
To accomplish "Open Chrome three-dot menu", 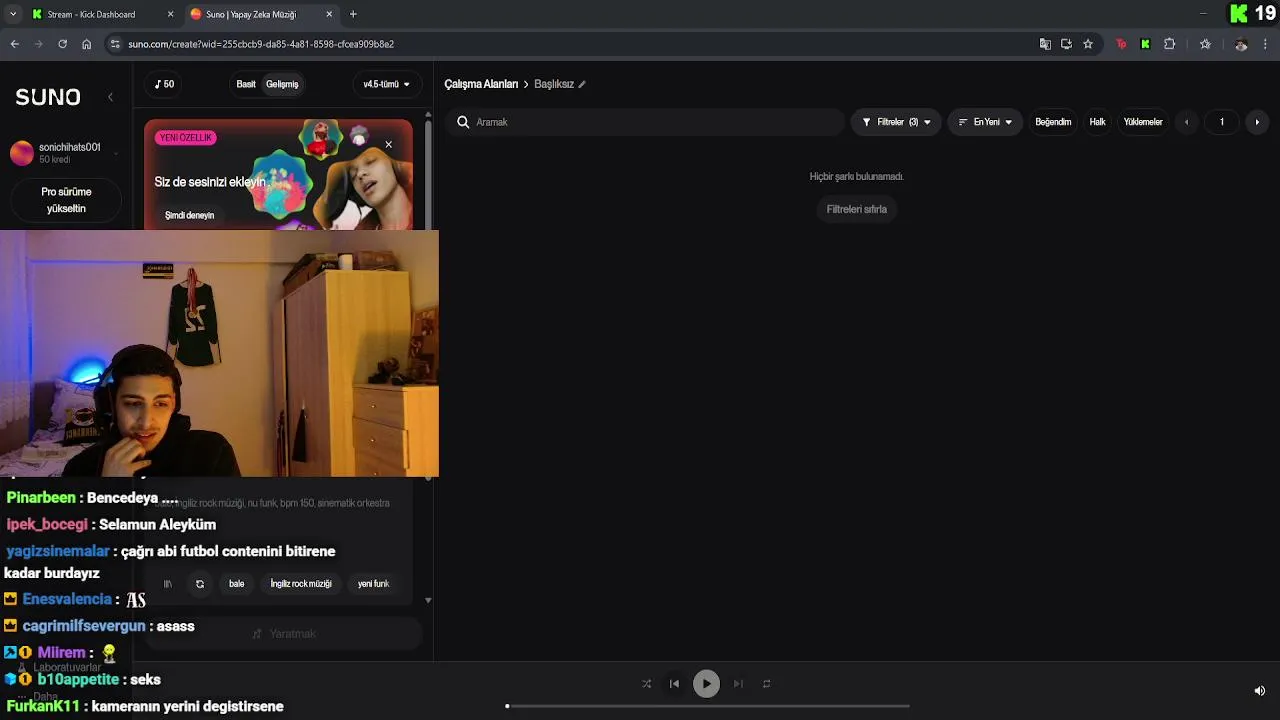I will point(1265,44).
